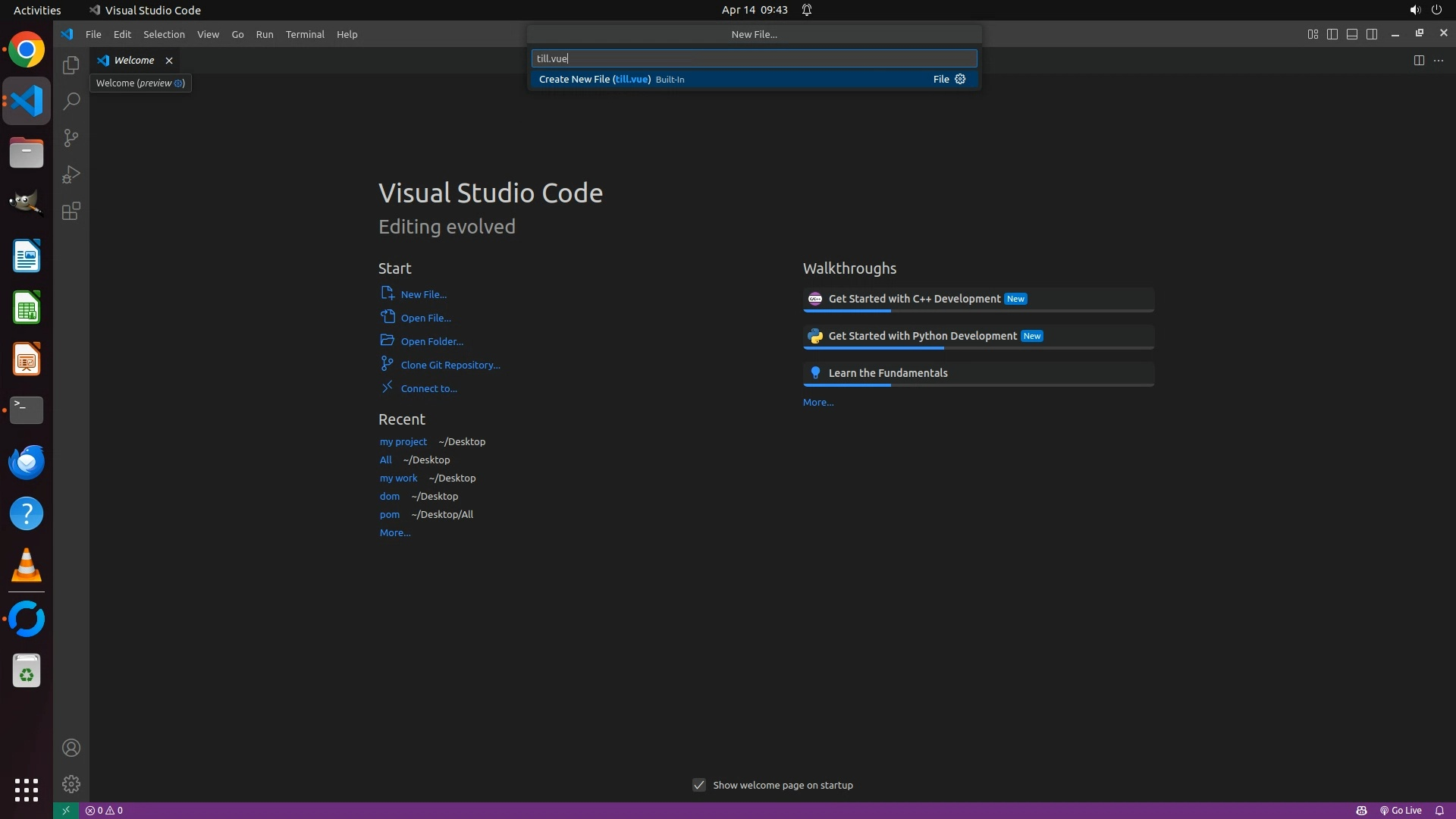
Task: Toggle the secondary side bar layout button
Action: pos(1372,34)
